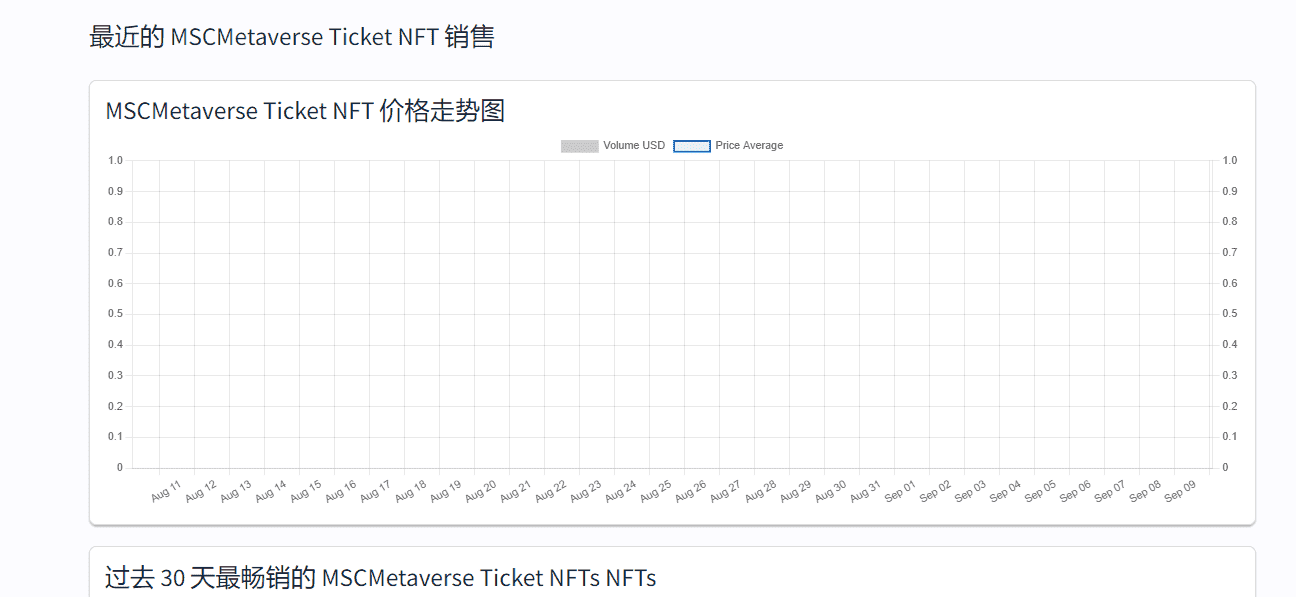1296x597 pixels.
Task: Click the gray Volume USD legend swatch
Action: [x=578, y=145]
